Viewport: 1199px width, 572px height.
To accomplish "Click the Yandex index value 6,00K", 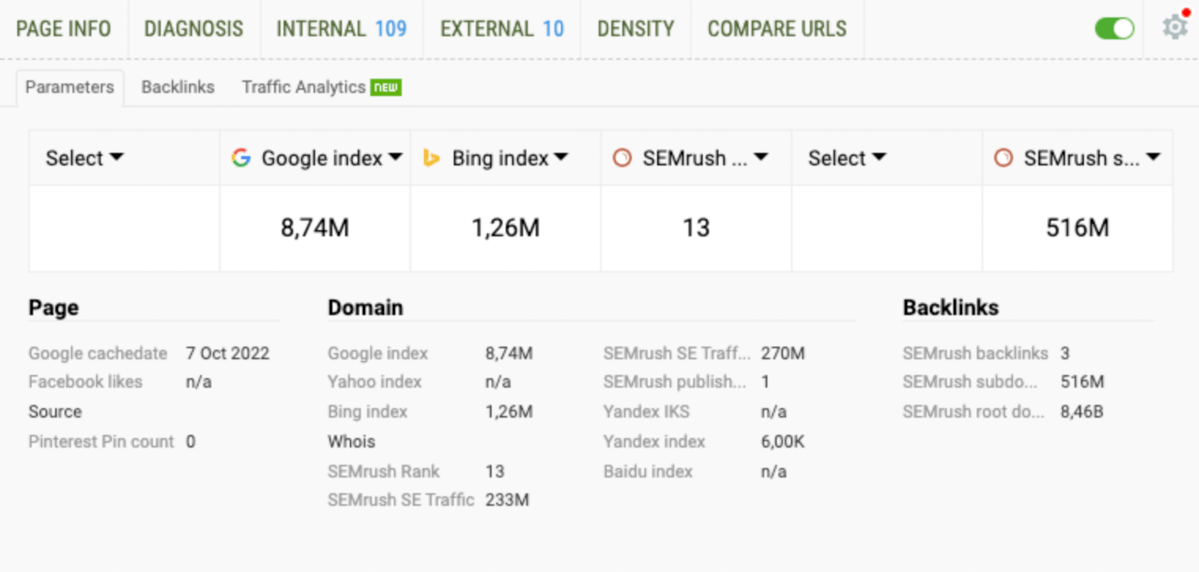I will point(783,441).
